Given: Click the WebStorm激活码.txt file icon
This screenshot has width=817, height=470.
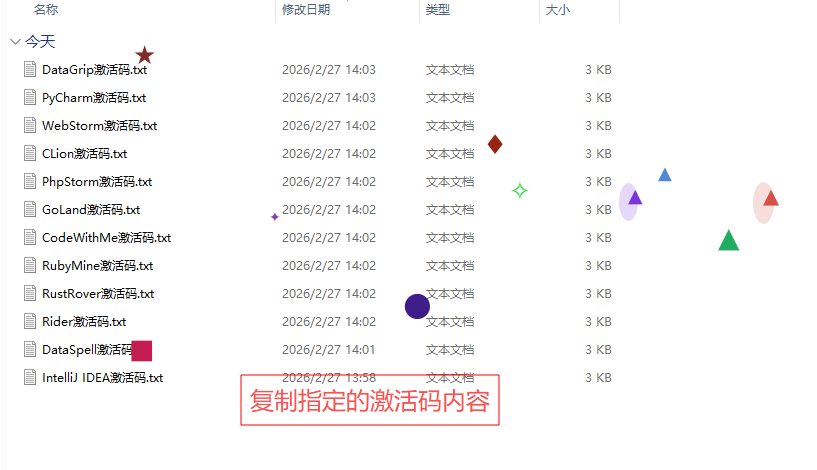Looking at the screenshot, I should pos(30,126).
